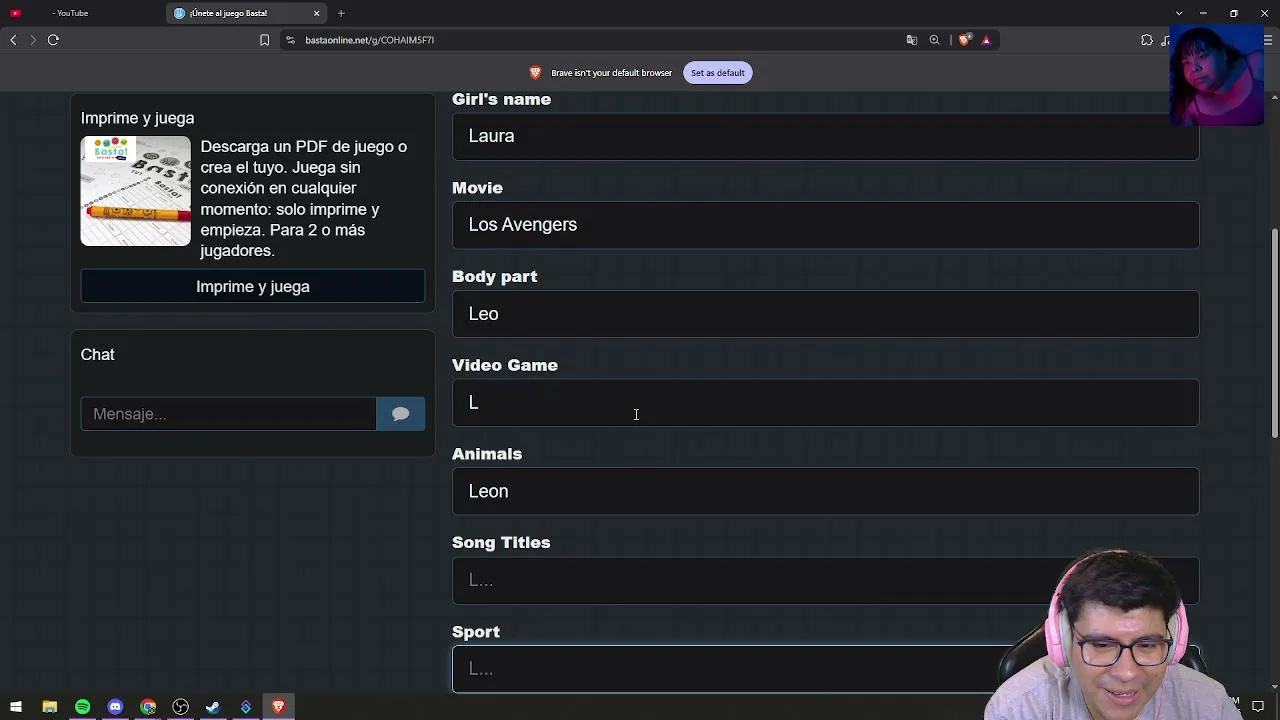This screenshot has height=720, width=1280.
Task: Open Spotify from the taskbar
Action: tap(82, 707)
